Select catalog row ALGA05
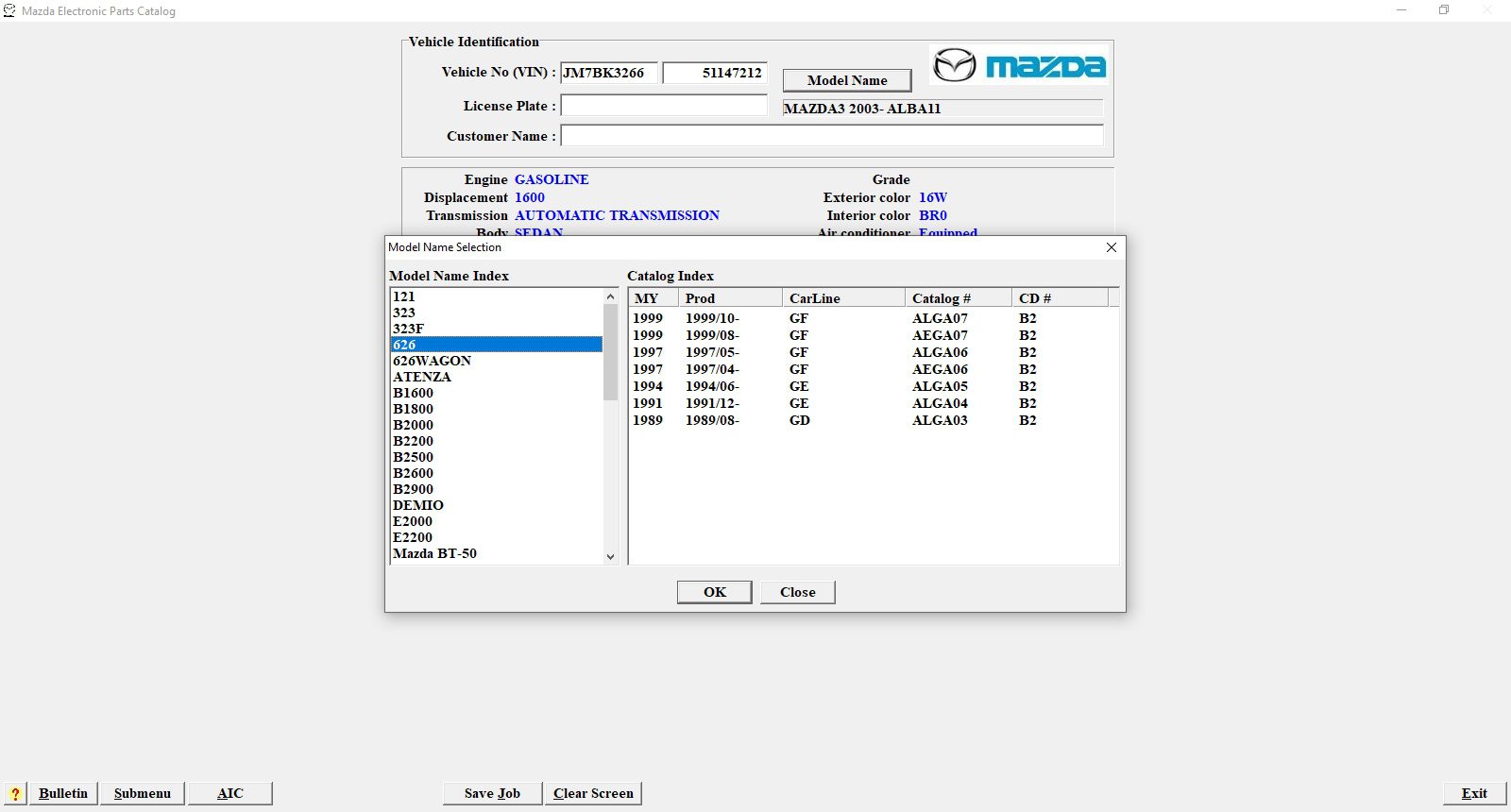 [x=873, y=386]
